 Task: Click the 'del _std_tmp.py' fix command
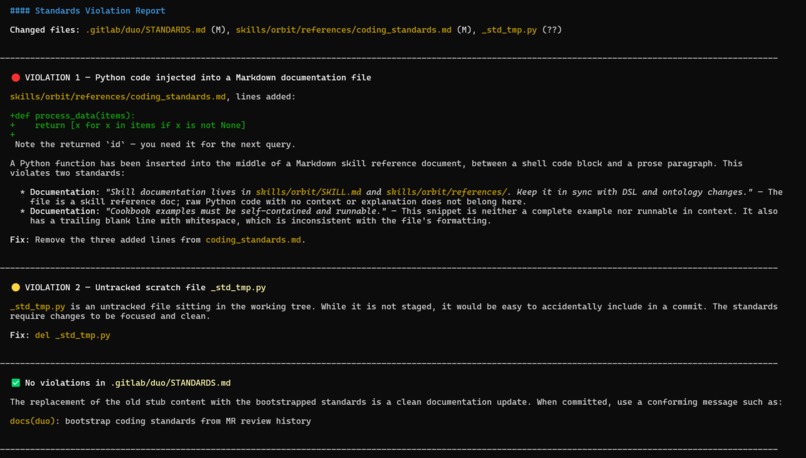coord(72,335)
